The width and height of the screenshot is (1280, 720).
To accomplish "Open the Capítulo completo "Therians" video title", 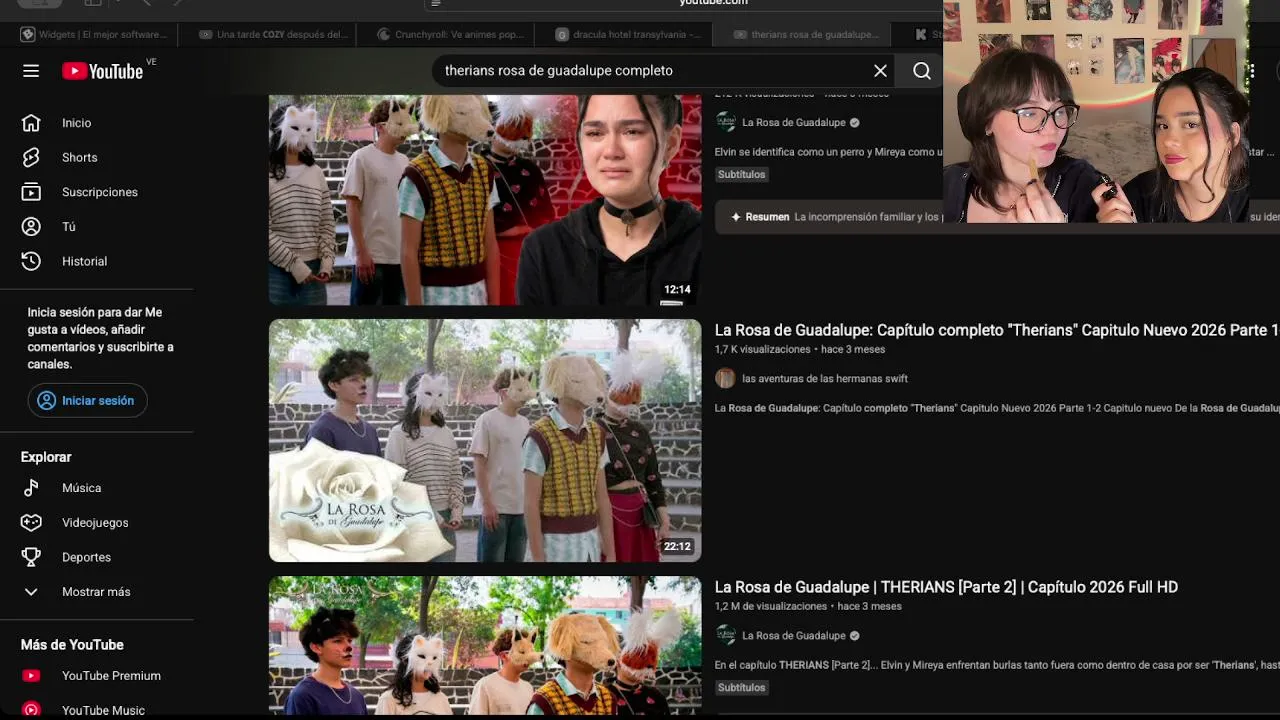I will coord(997,330).
